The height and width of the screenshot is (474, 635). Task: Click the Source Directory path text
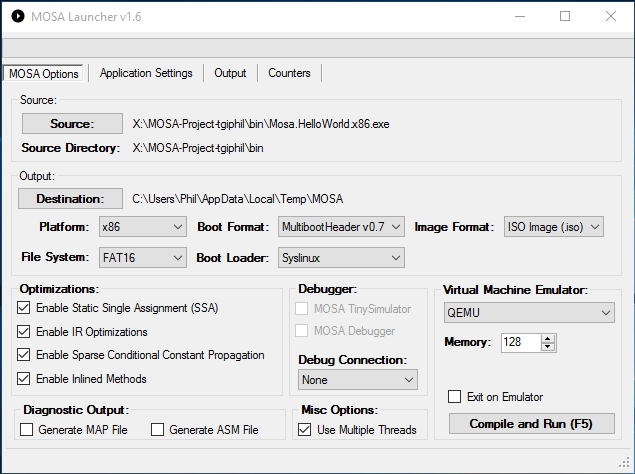pyautogui.click(x=198, y=148)
